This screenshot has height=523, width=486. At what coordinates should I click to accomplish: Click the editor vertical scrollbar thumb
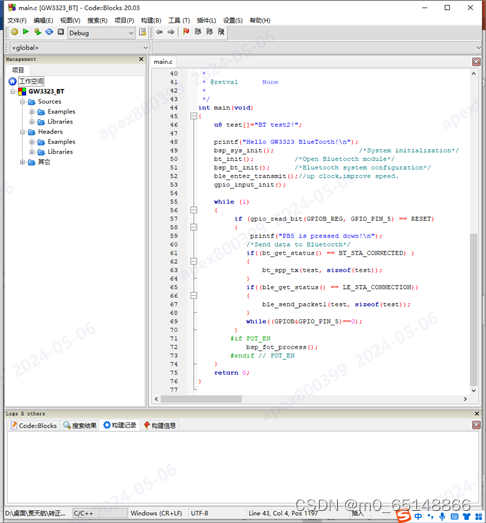coord(473,310)
